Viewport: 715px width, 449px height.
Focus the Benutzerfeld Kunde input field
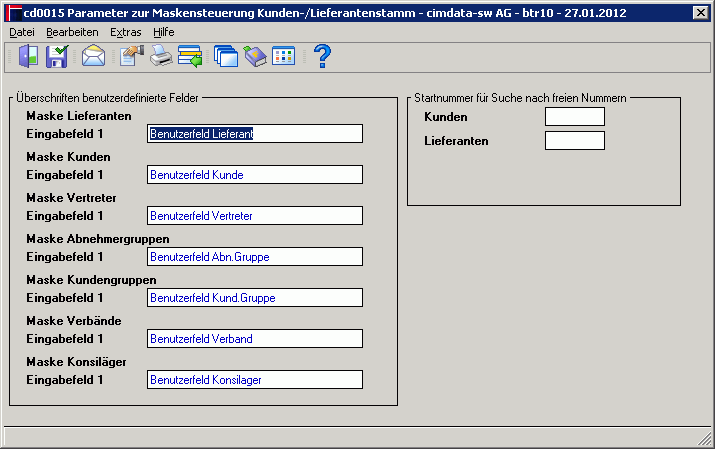point(255,175)
